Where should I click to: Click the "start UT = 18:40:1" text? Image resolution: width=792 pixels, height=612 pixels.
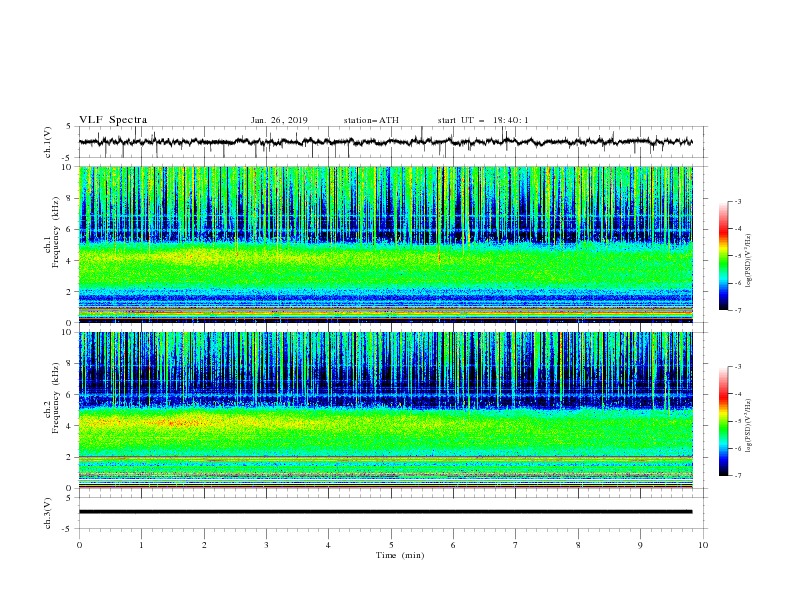pyautogui.click(x=483, y=120)
